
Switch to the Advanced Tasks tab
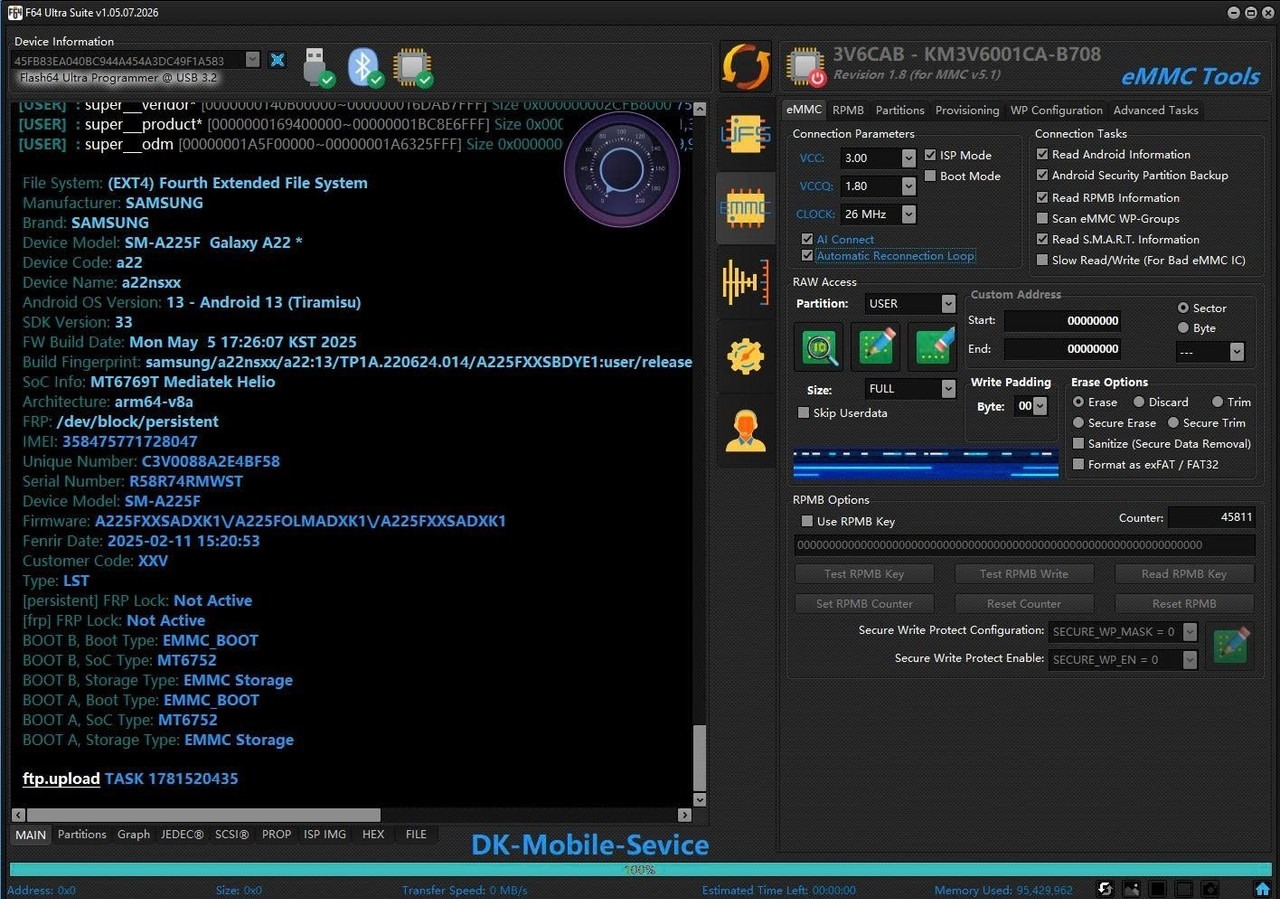(1155, 110)
